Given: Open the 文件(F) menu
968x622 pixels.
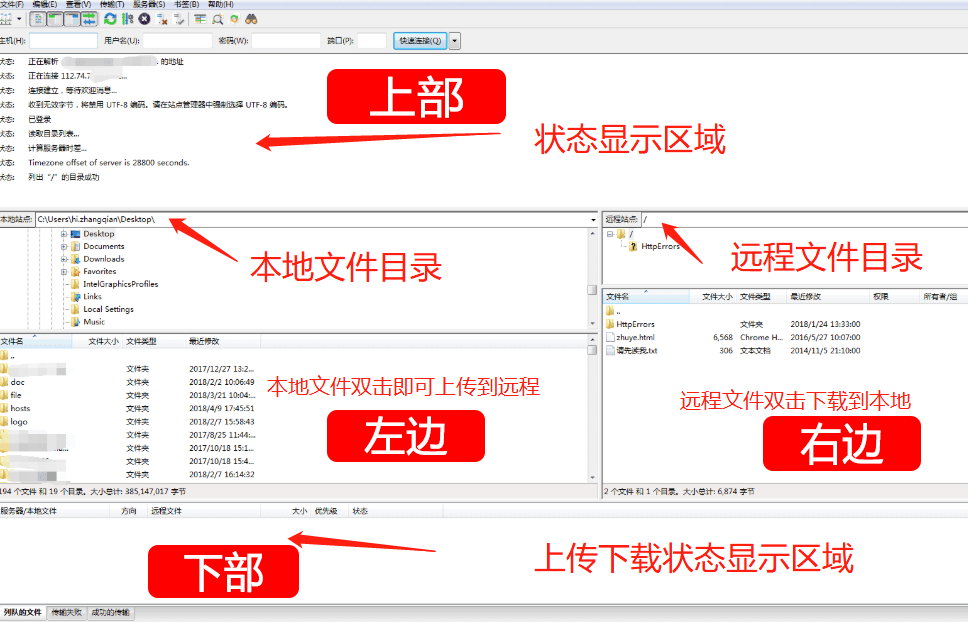Looking at the screenshot, I should [11, 4].
